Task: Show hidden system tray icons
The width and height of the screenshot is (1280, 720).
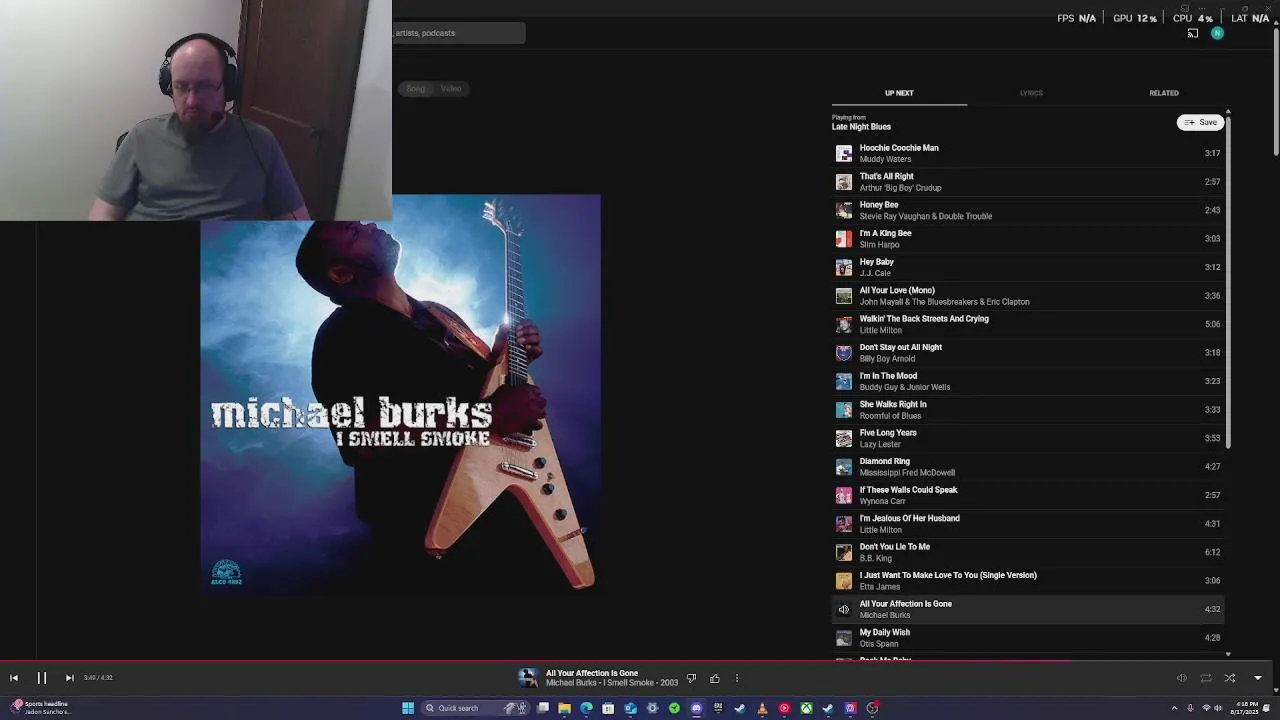Action: tap(1175, 708)
